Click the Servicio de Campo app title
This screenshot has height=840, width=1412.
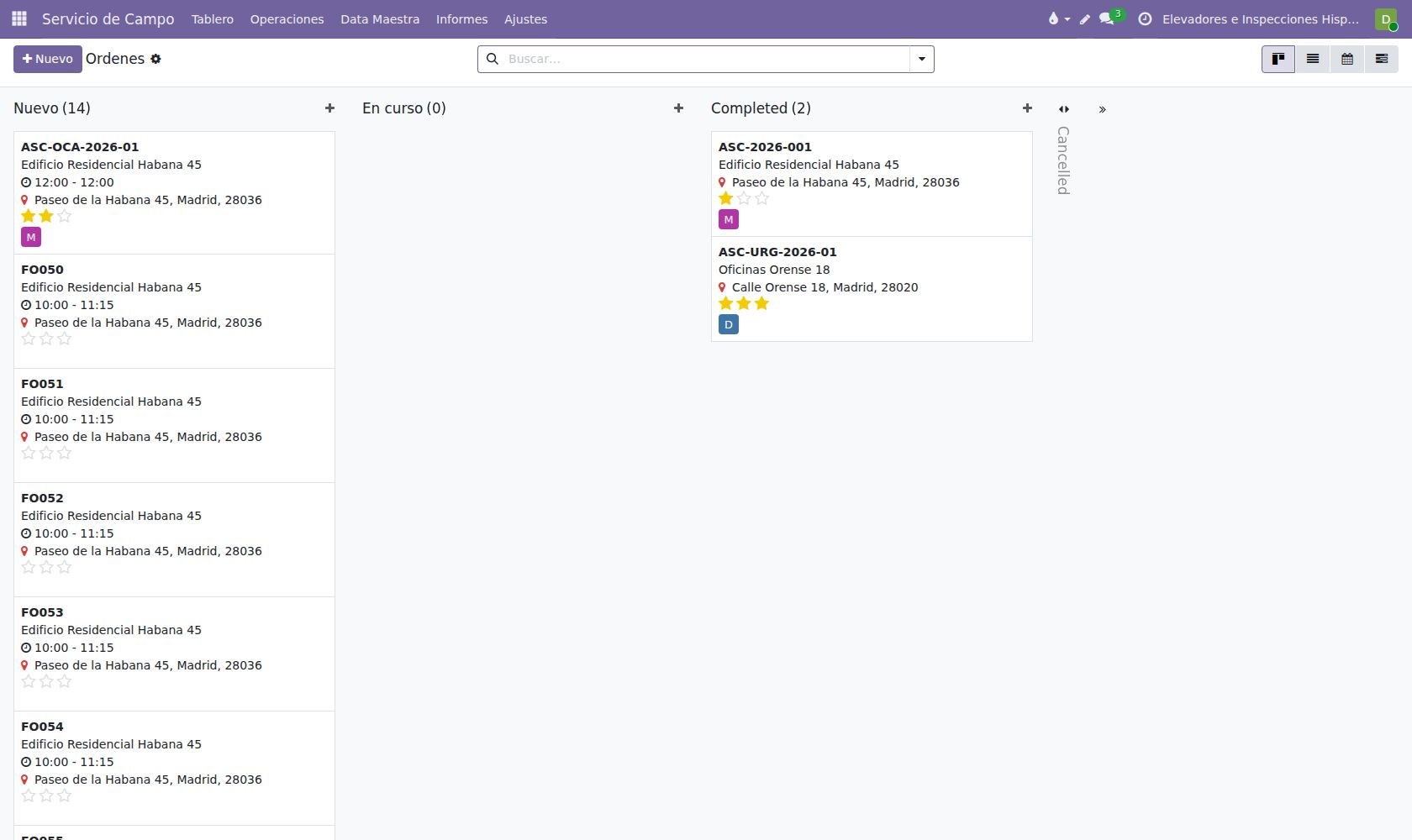(x=108, y=19)
